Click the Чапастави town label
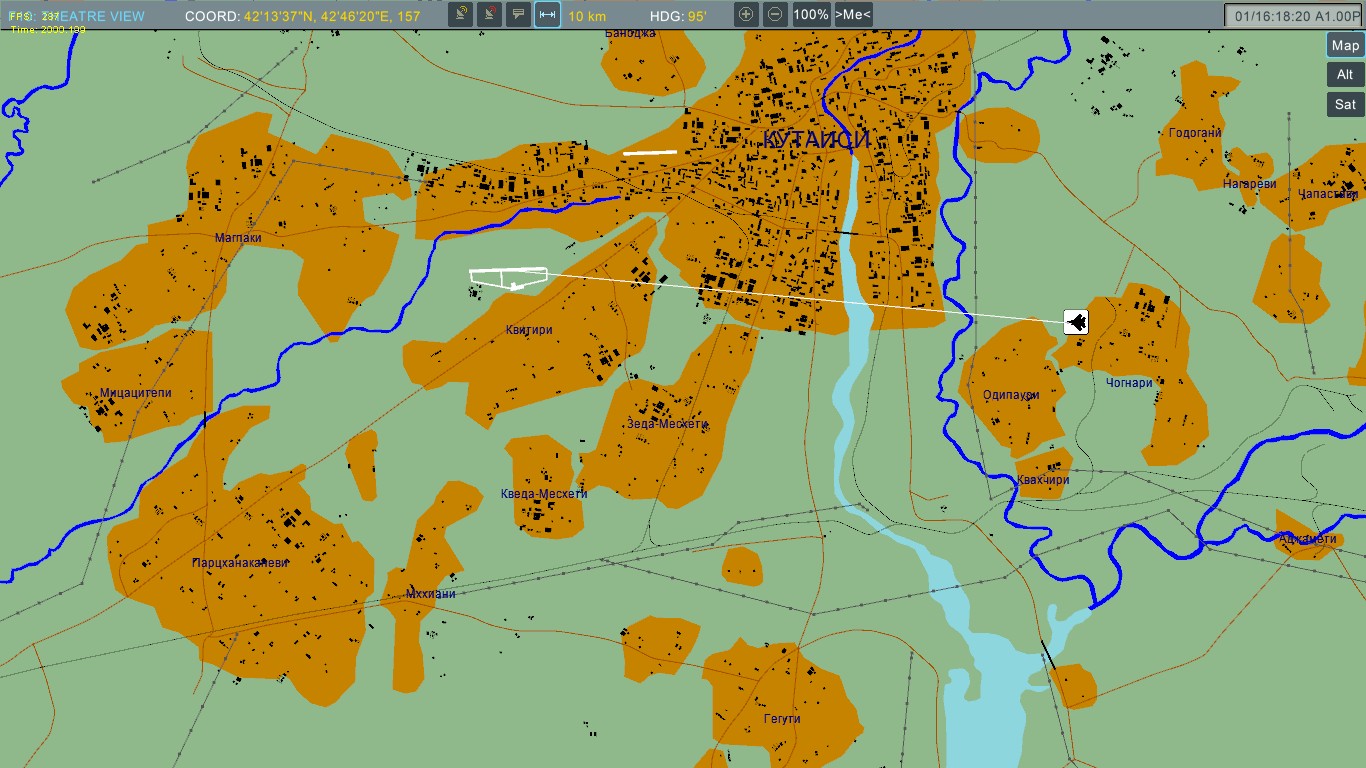 click(x=1329, y=194)
